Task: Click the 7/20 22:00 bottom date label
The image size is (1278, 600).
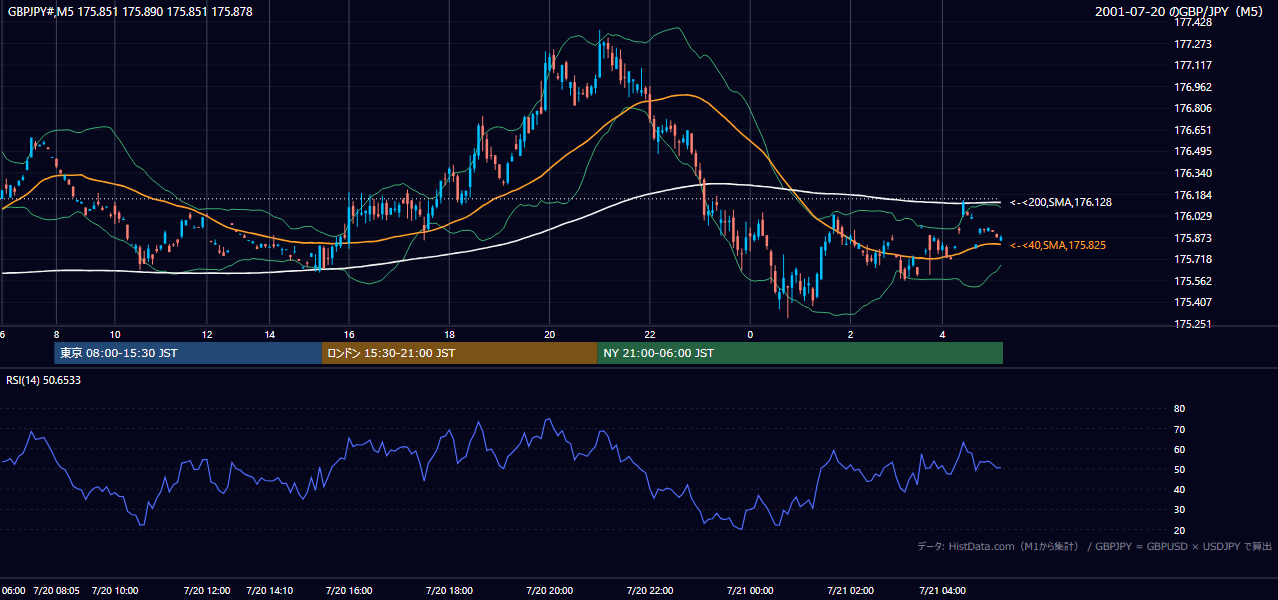Action: (x=650, y=590)
